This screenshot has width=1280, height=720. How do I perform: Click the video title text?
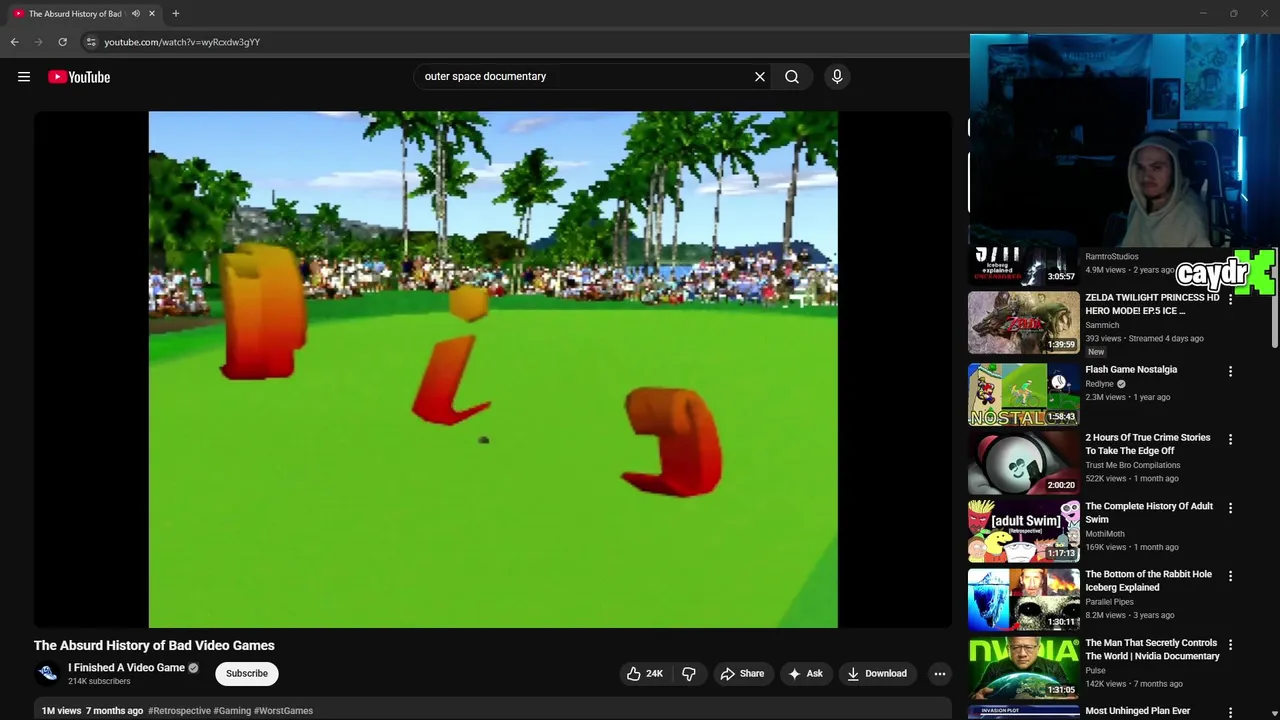click(x=154, y=646)
